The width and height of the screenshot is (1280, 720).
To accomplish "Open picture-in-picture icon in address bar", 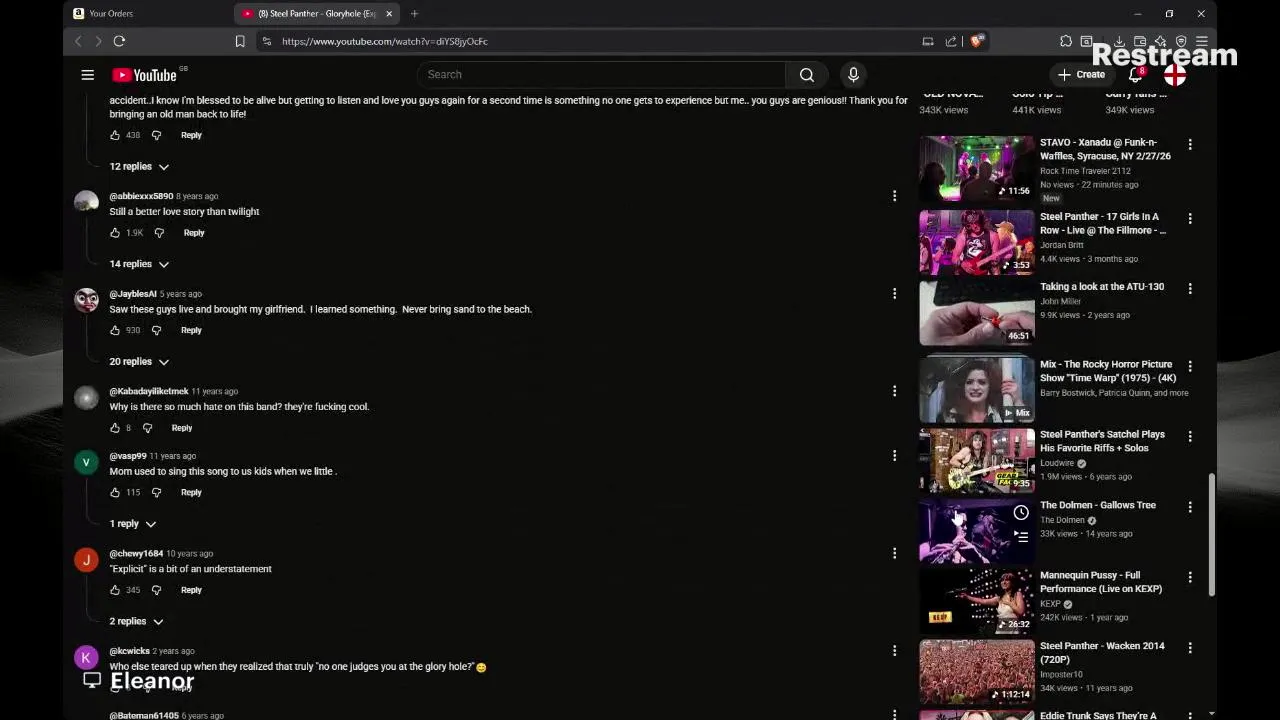I will [x=928, y=41].
